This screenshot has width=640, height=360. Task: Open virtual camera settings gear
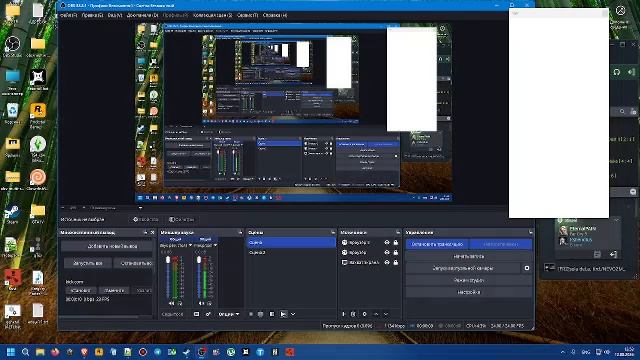coord(527,268)
